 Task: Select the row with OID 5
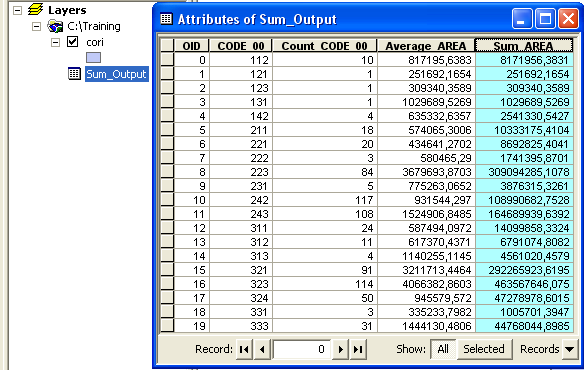coord(167,130)
